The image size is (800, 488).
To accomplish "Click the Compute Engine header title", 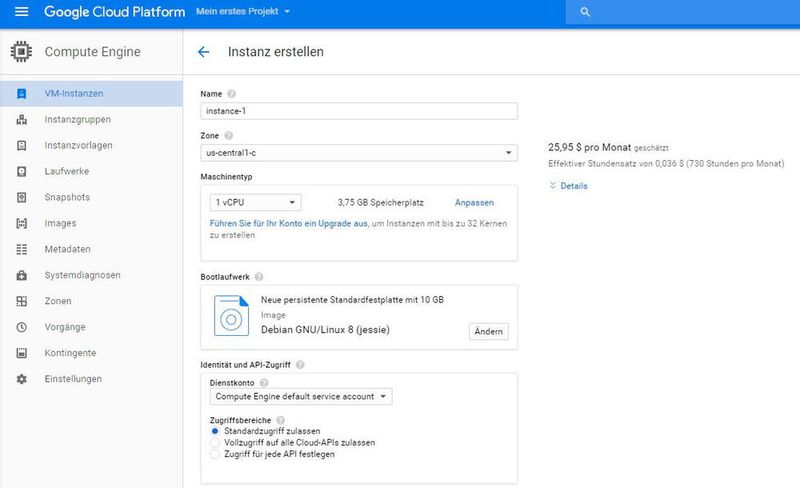I will point(92,52).
